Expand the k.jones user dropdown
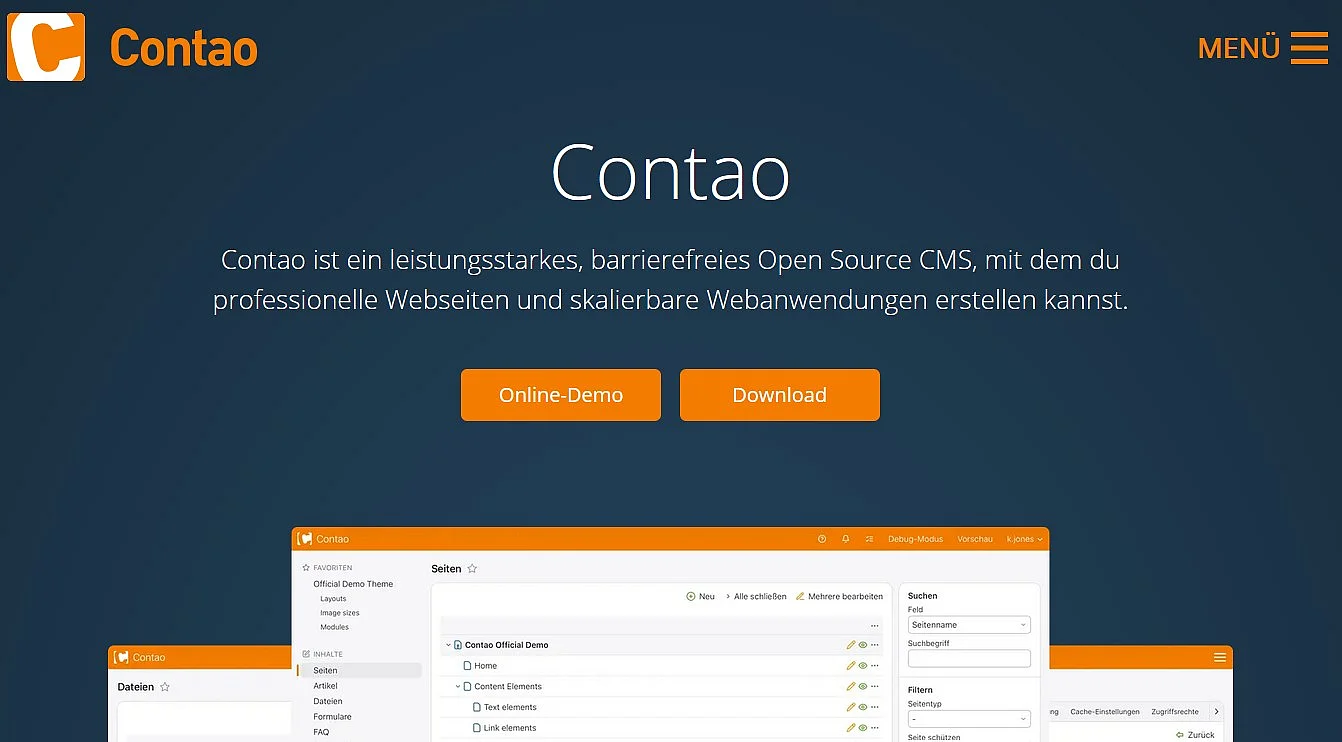 [1024, 539]
